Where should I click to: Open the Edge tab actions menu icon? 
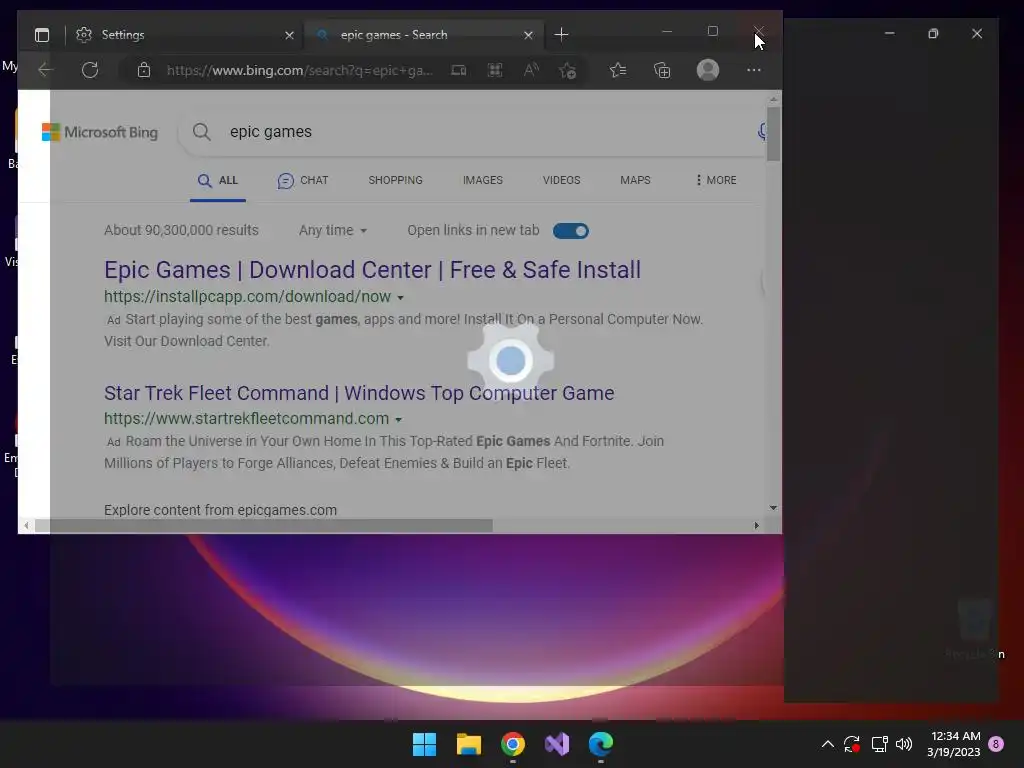(42, 35)
